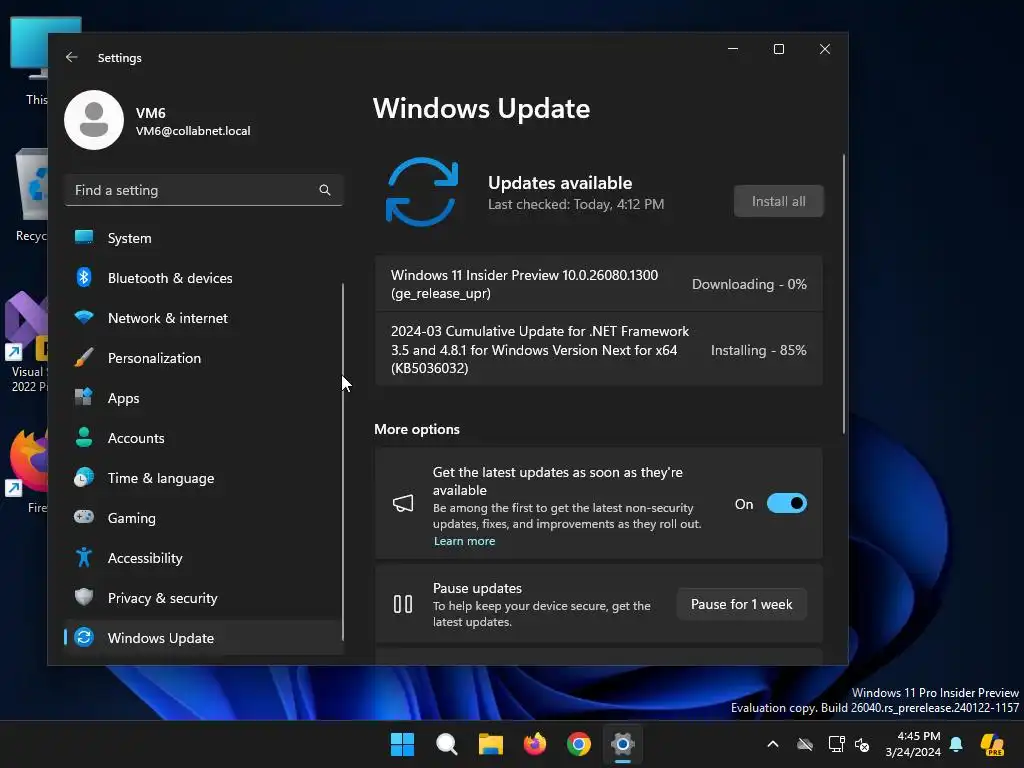Open the Apps icon in the sidebar
Viewport: 1024px width, 768px height.
[x=84, y=397]
